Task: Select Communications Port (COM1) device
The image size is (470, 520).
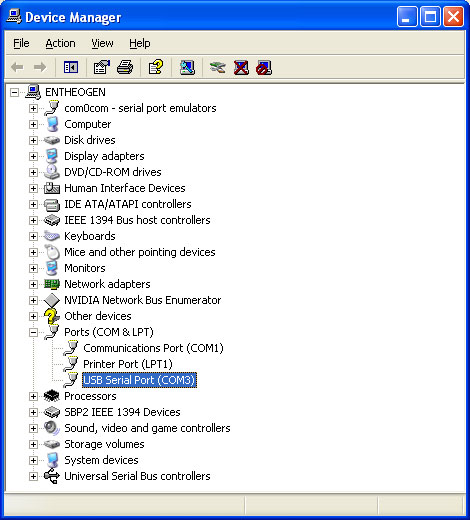Action: coord(153,348)
